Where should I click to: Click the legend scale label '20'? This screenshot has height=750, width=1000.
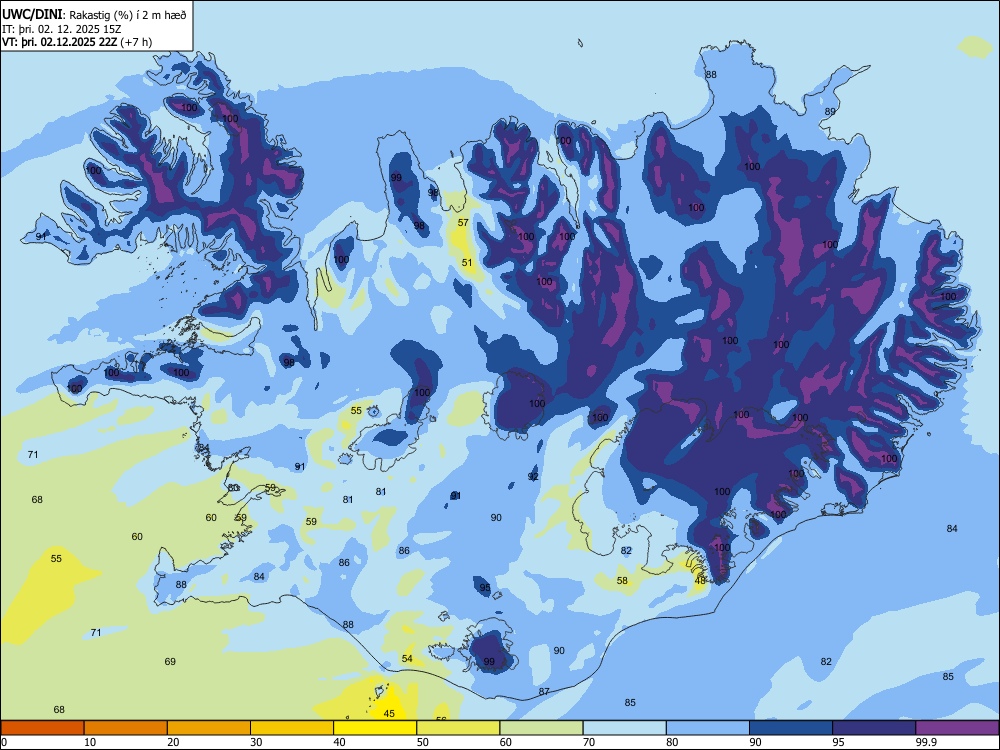173,742
